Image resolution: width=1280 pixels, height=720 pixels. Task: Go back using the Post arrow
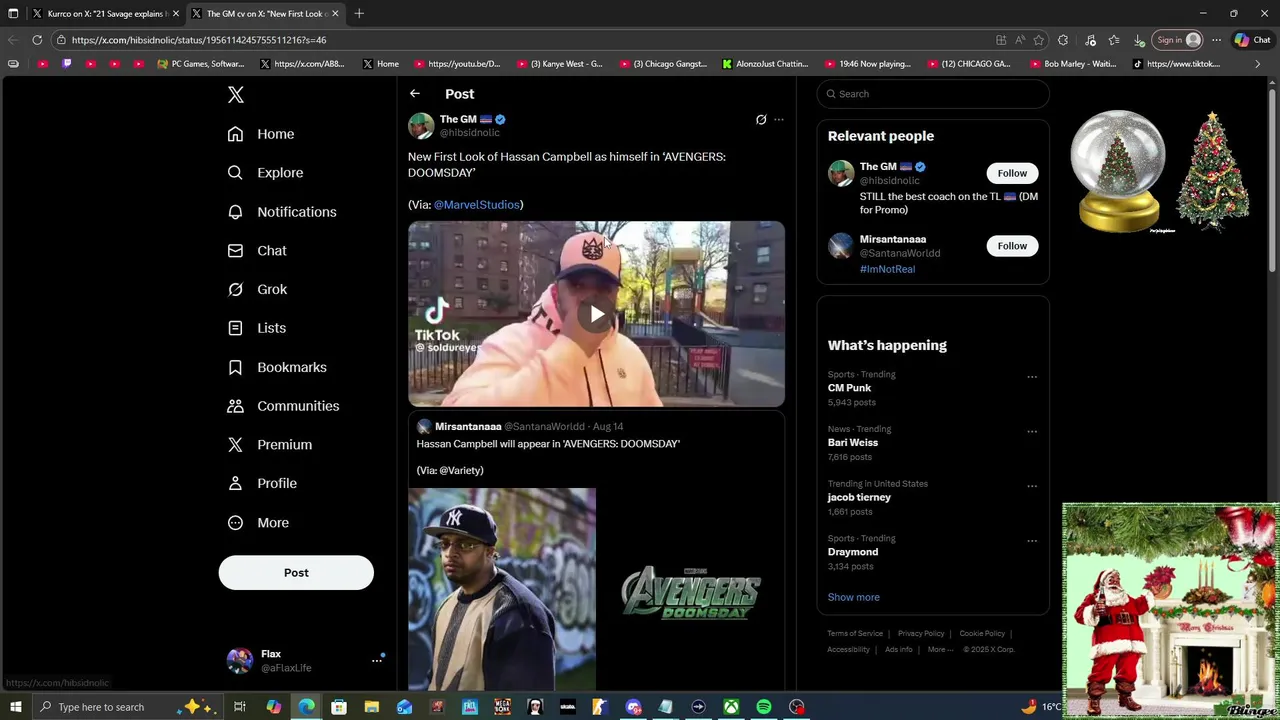[415, 94]
